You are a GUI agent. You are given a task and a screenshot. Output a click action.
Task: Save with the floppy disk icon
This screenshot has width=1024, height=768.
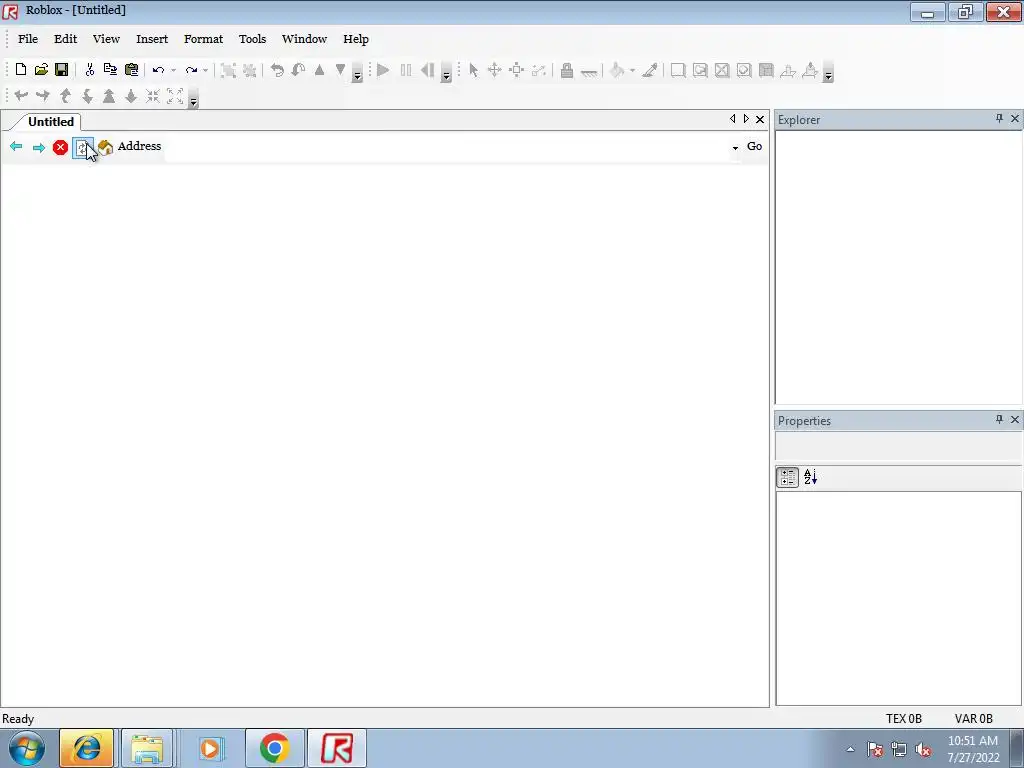61,70
